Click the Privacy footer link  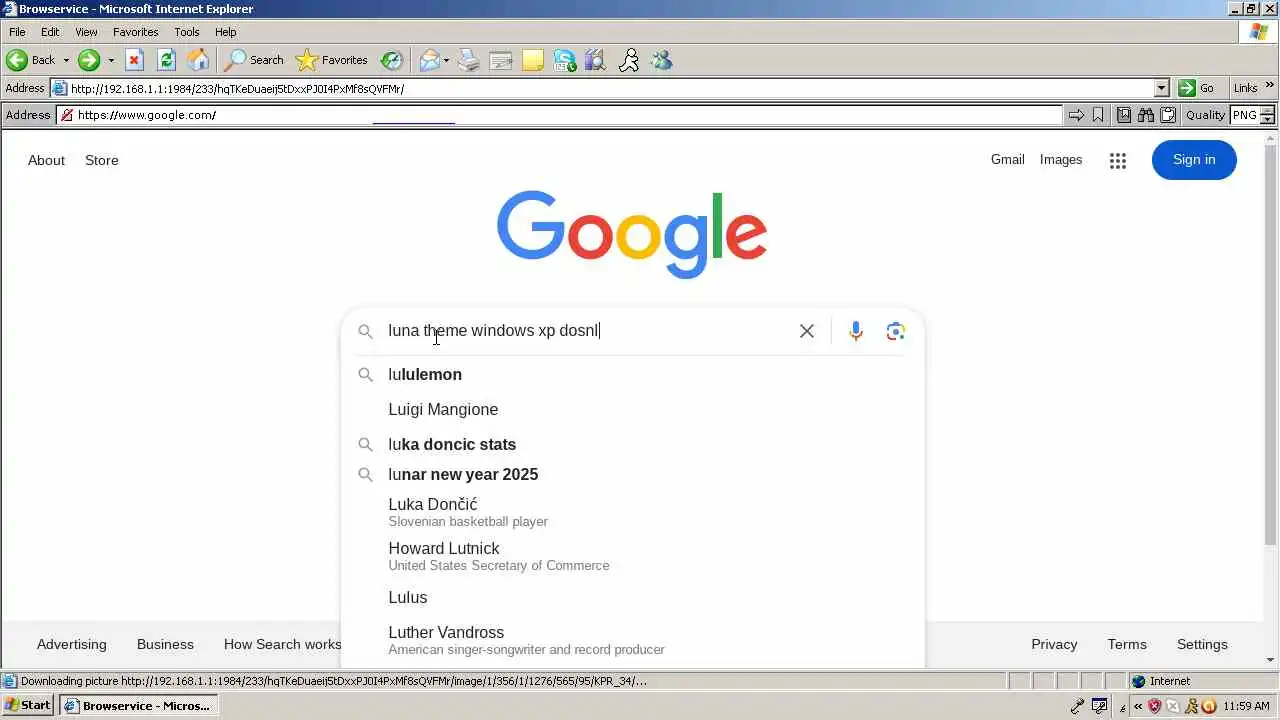[x=1054, y=644]
